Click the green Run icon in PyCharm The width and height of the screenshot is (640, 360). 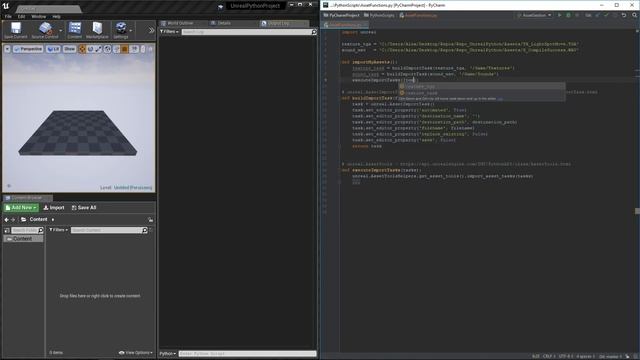point(559,15)
